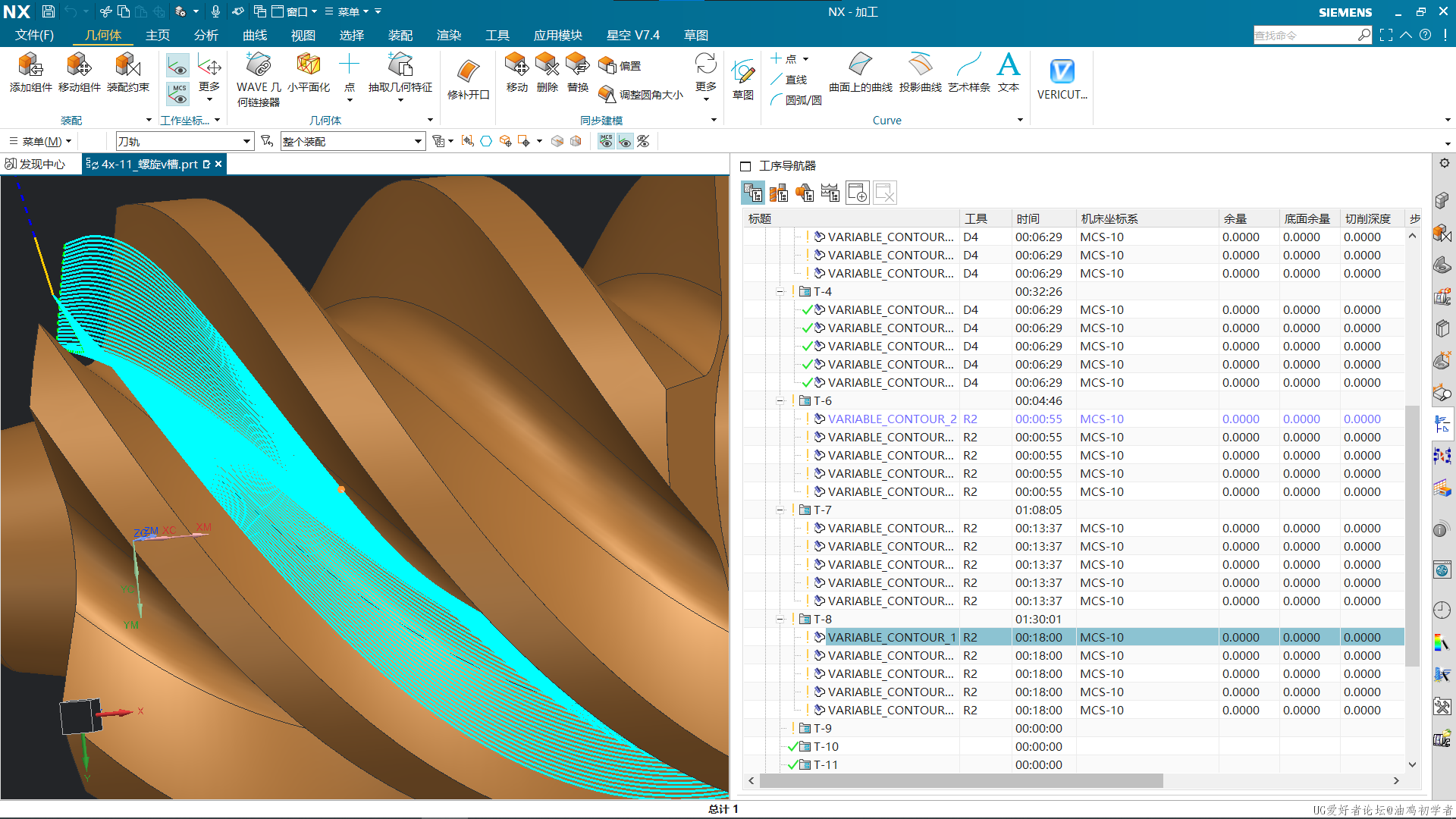The image size is (1456, 819).
Task: Switch to the 主页 ribbon tab
Action: [158, 35]
